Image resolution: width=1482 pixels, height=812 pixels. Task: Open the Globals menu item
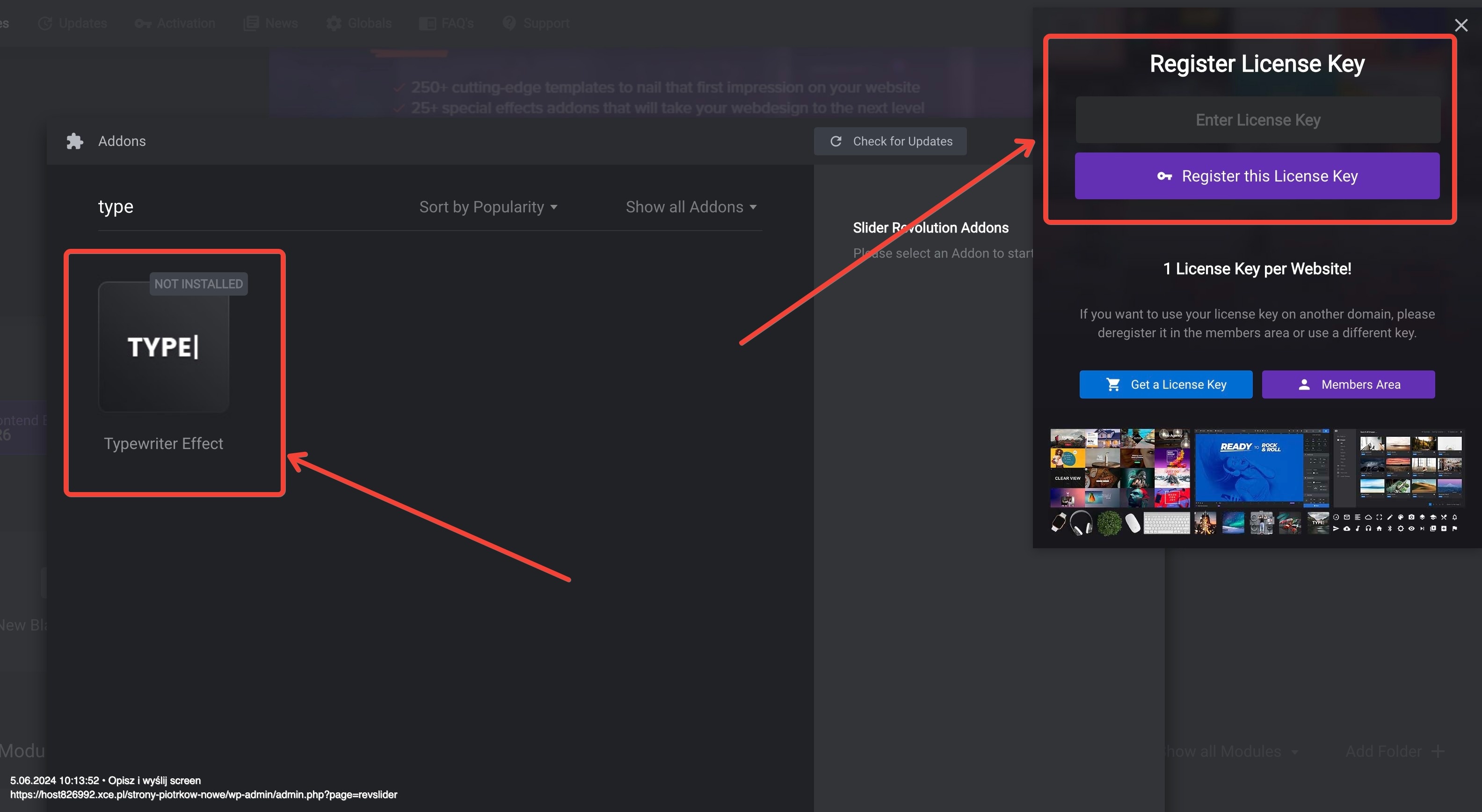click(x=359, y=23)
